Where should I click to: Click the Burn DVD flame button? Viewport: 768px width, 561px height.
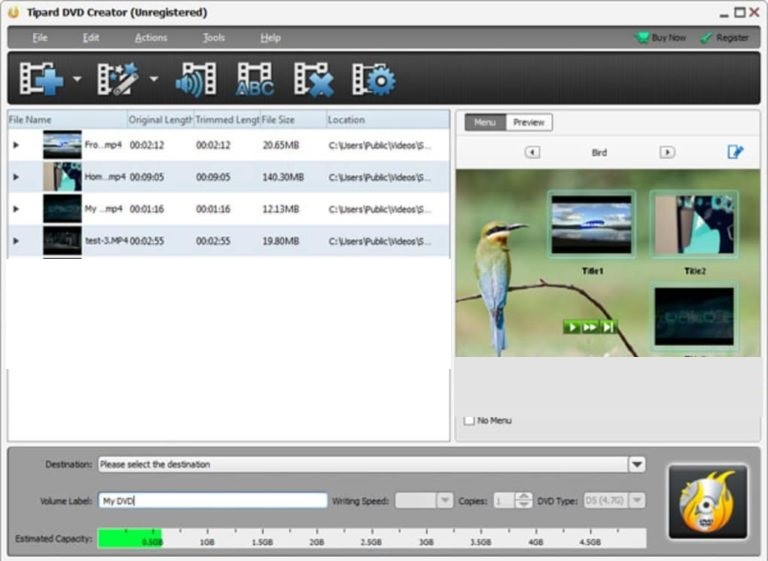tap(708, 502)
